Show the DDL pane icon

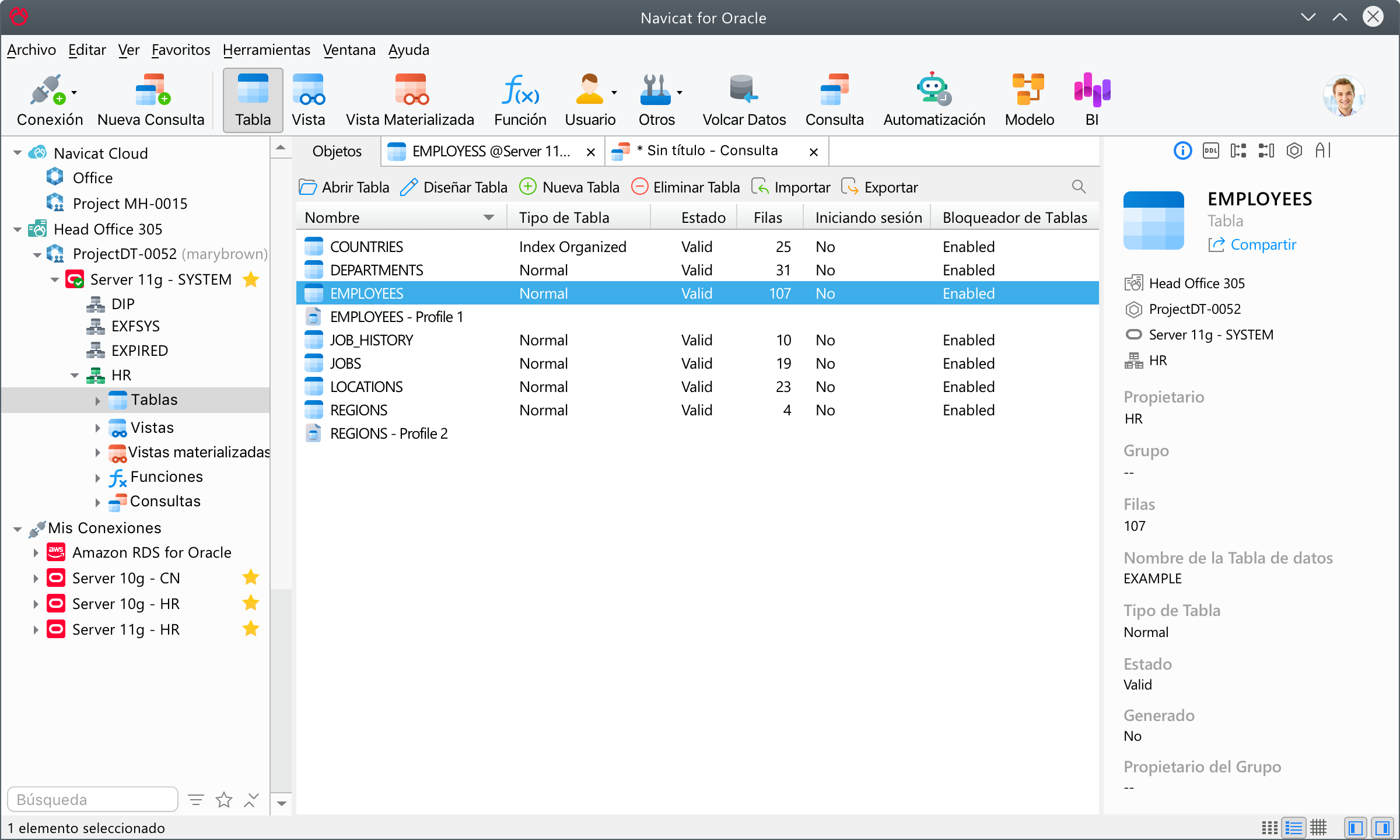pos(1211,151)
